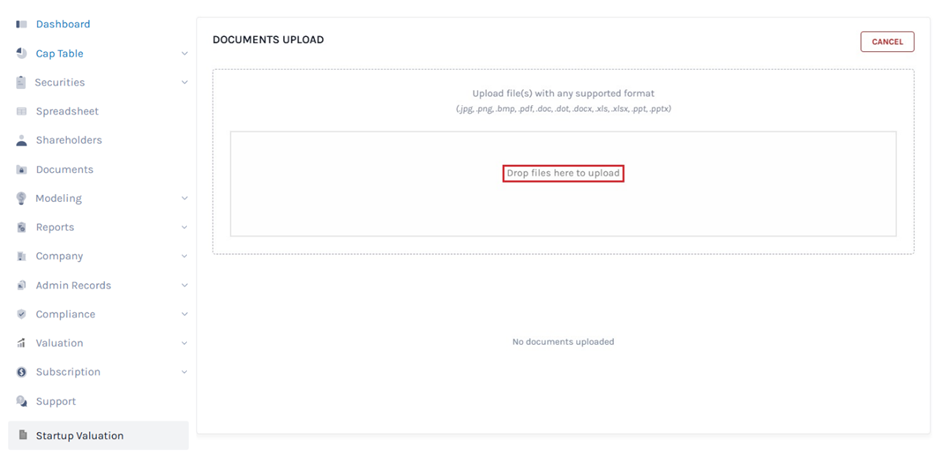
Task: Open the Spreadsheet menu item
Action: click(67, 111)
